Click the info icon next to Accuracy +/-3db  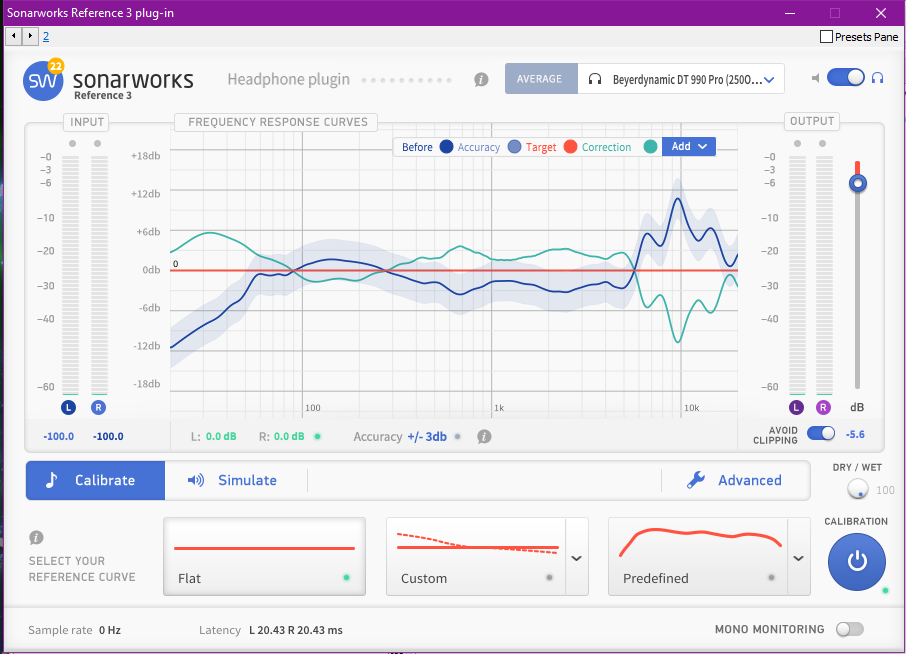pos(484,437)
